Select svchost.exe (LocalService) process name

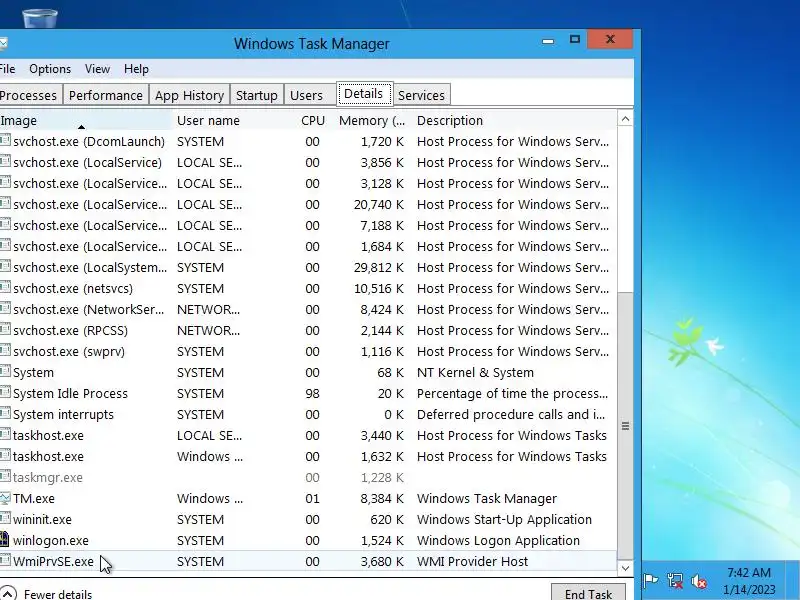87,162
